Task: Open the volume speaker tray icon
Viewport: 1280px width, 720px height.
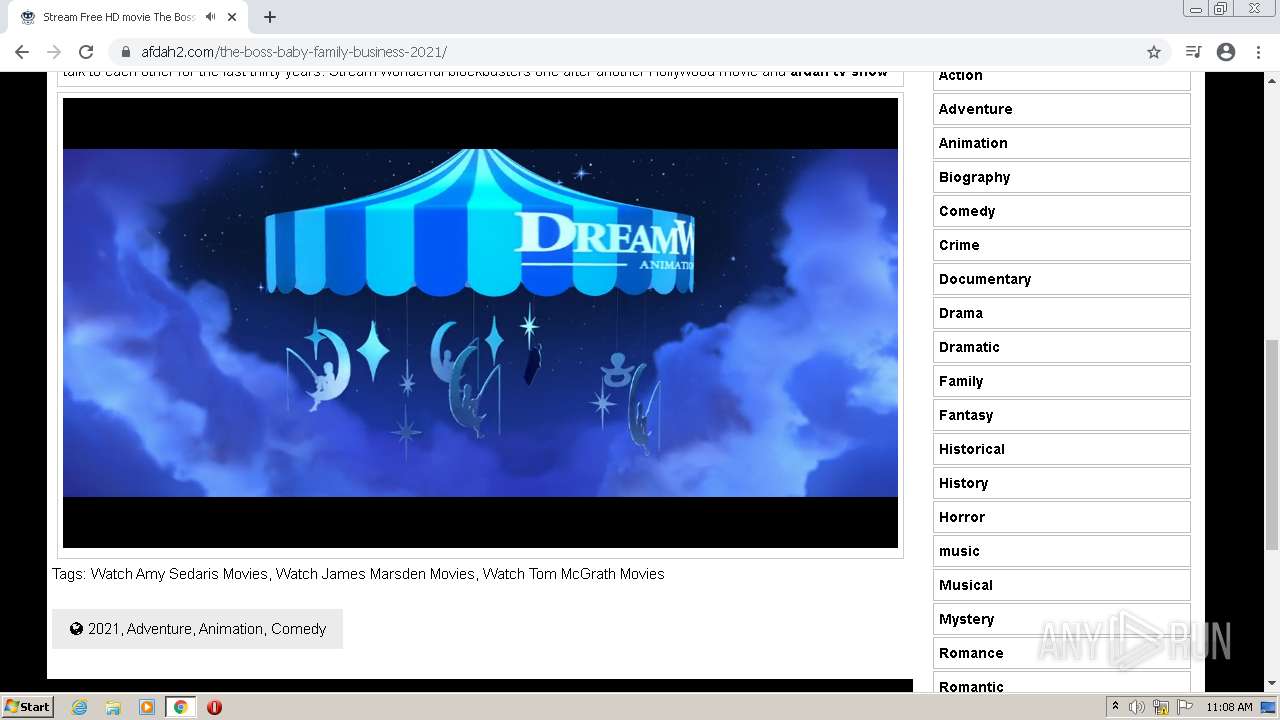Action: pyautogui.click(x=1137, y=707)
